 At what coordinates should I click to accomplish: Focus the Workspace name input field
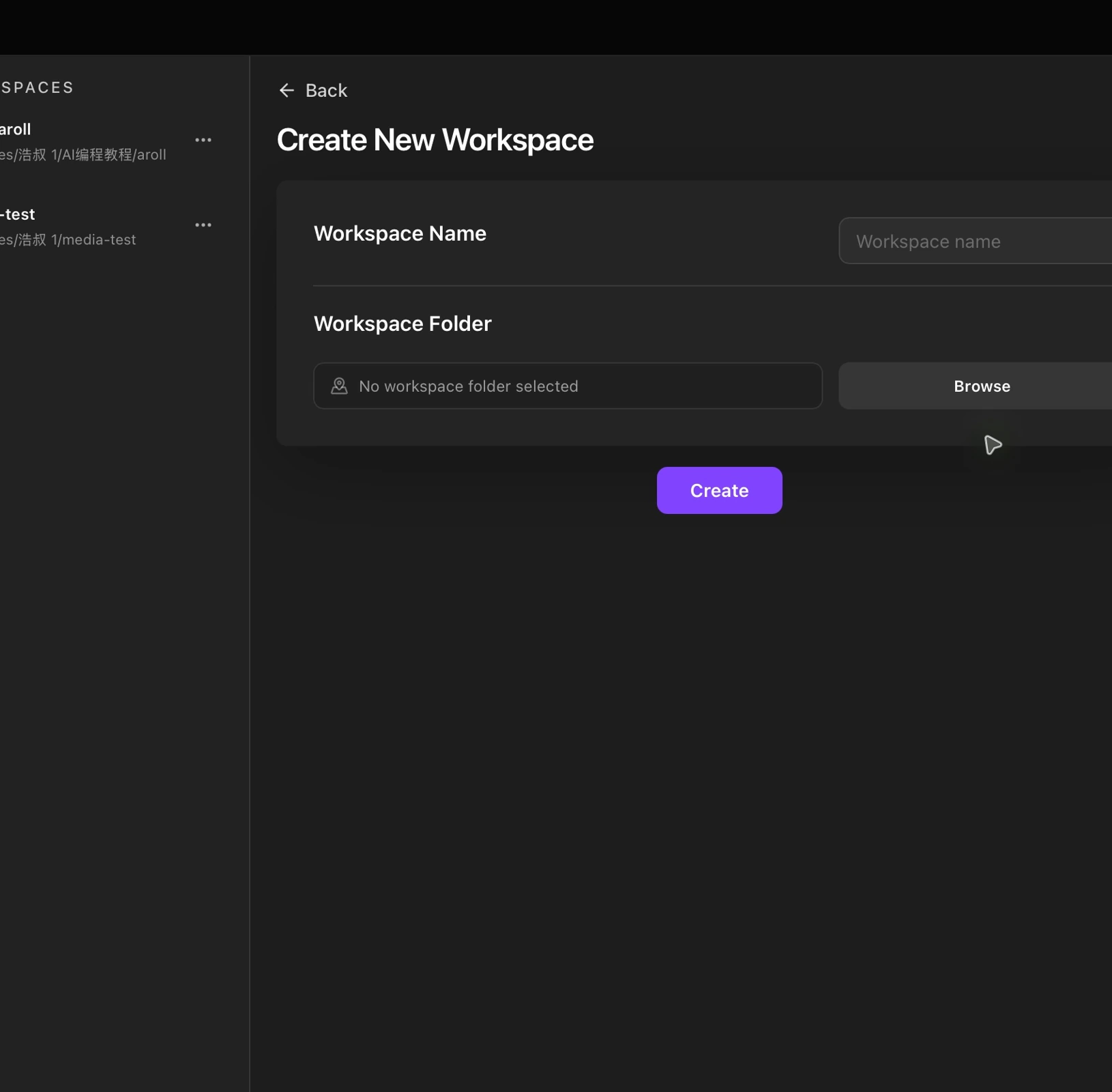976,241
